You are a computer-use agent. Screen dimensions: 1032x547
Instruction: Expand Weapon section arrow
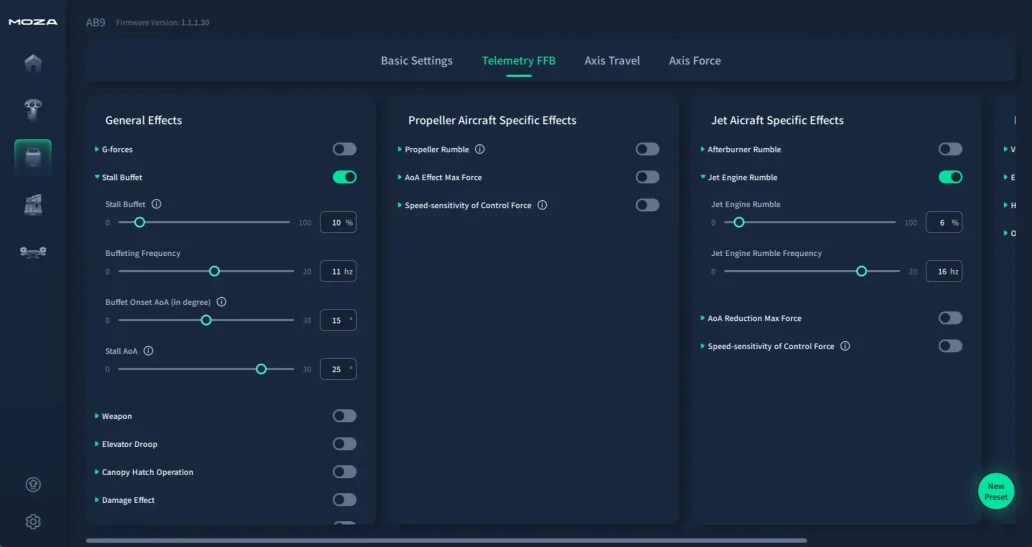tap(97, 416)
